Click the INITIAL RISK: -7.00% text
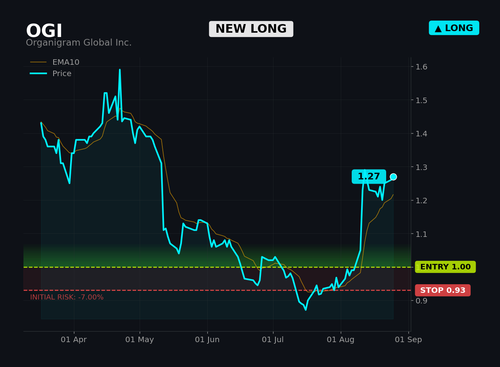The width and height of the screenshot is (500, 367). [67, 297]
